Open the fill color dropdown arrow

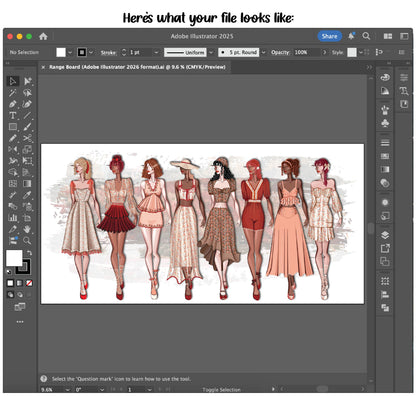70,52
